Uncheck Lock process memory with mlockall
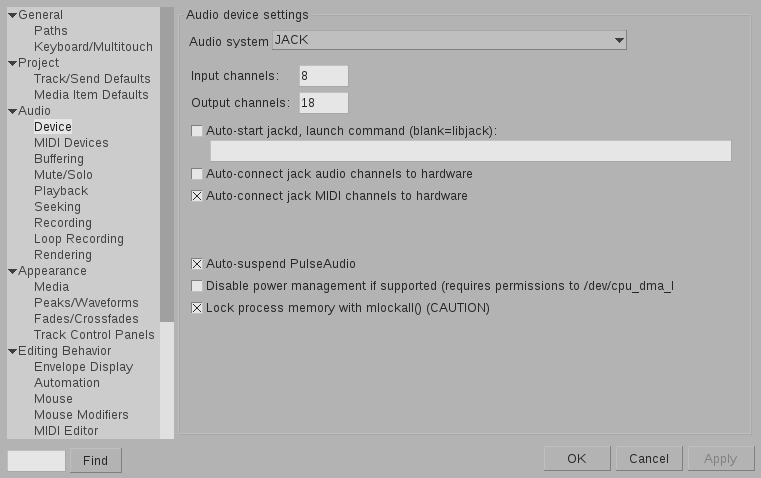Screen dimensions: 761x478 197,308
